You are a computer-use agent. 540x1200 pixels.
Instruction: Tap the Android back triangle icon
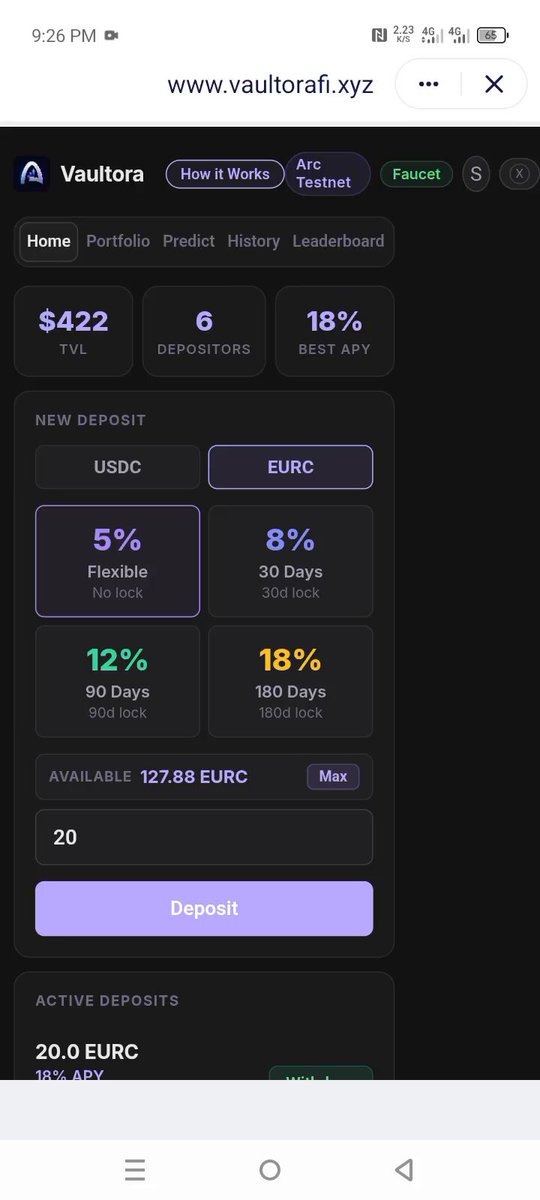click(x=404, y=1169)
